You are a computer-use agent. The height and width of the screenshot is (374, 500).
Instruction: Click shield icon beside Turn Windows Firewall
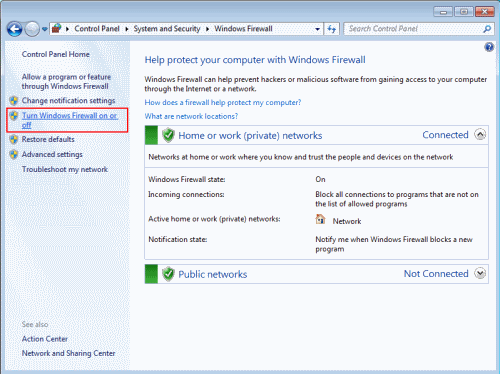click(14, 116)
